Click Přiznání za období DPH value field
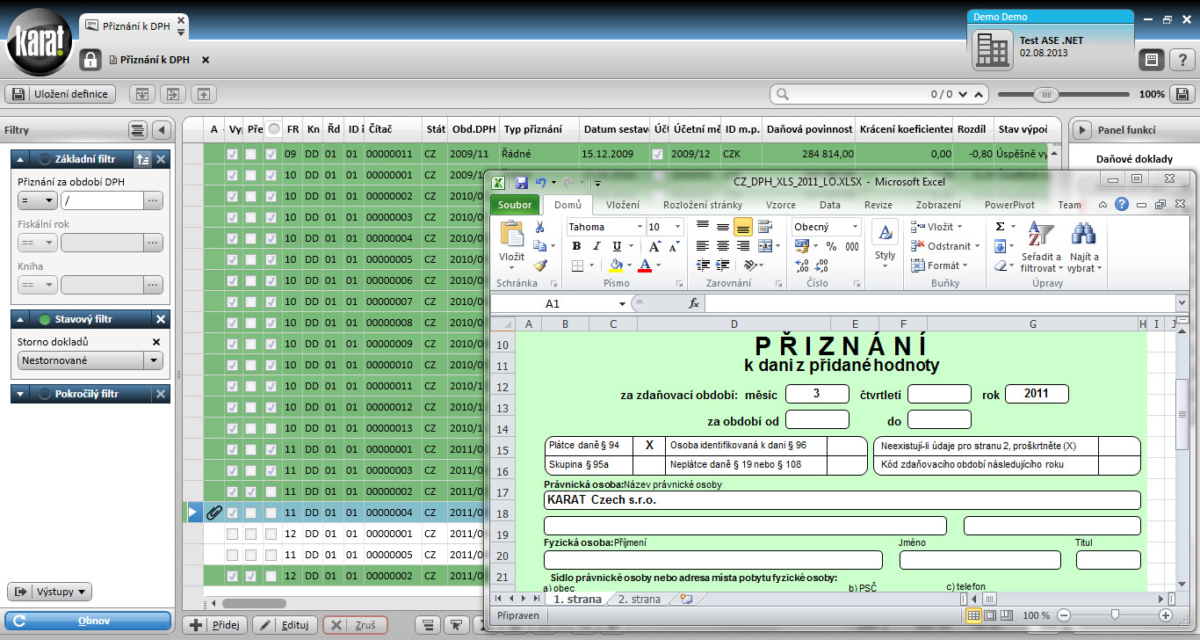1200x640 pixels. (x=101, y=200)
